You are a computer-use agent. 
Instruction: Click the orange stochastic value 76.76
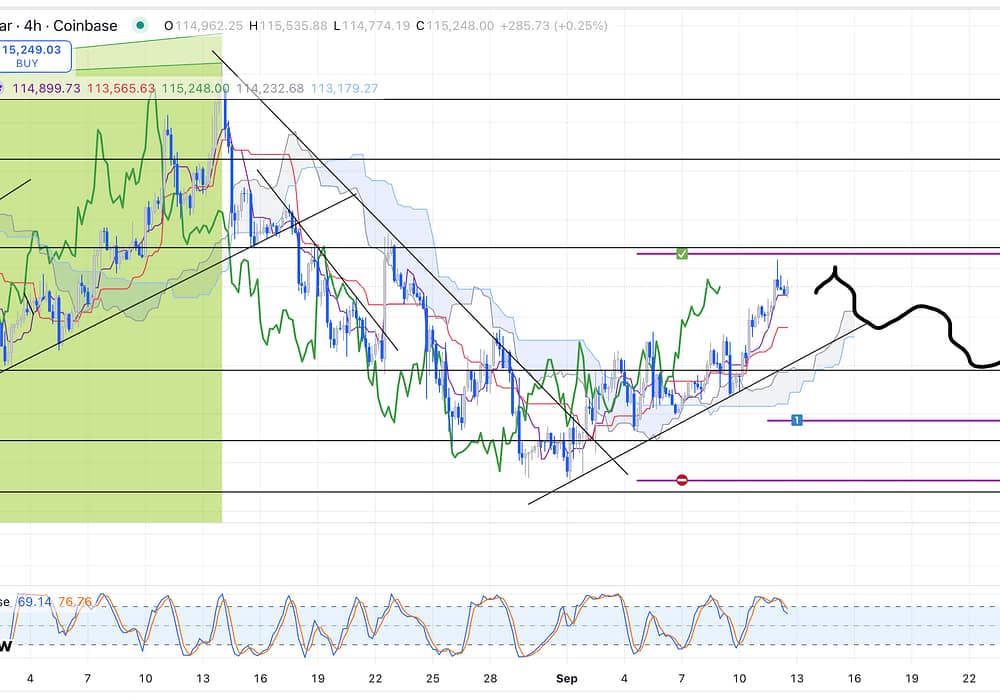[75, 602]
